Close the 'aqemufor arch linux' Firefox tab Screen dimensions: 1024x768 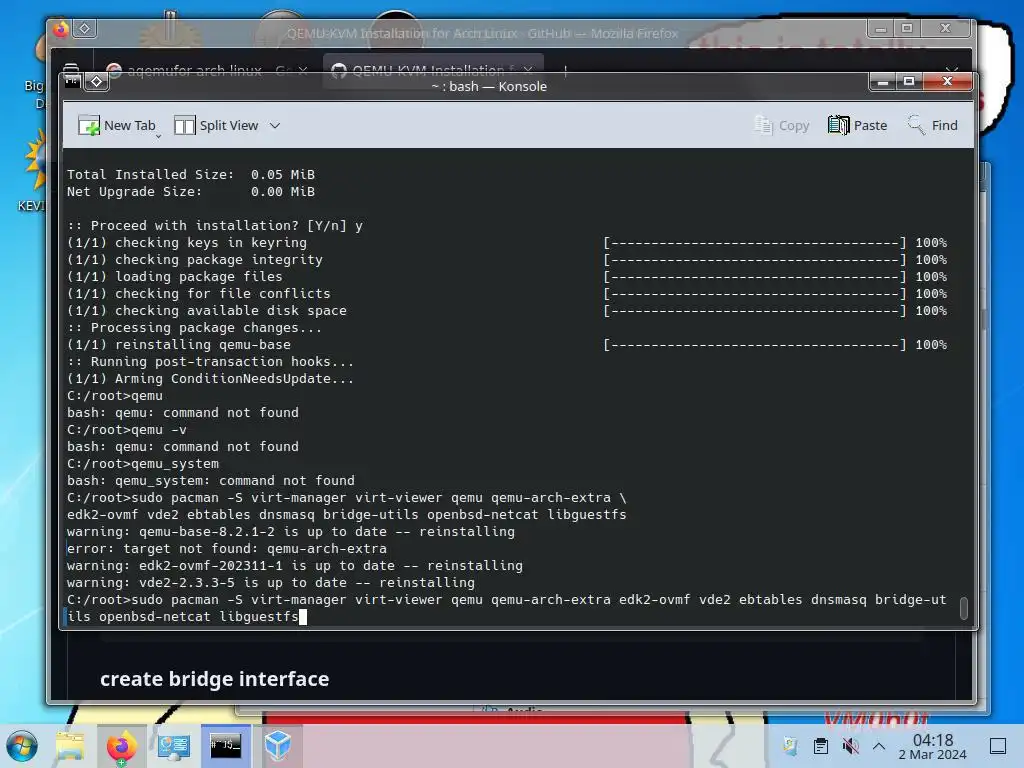(302, 71)
